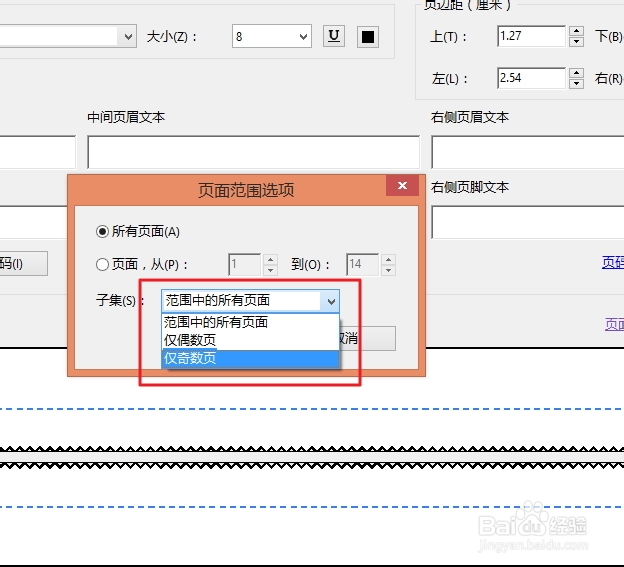
Task: Click the From page number field
Action: 244,265
